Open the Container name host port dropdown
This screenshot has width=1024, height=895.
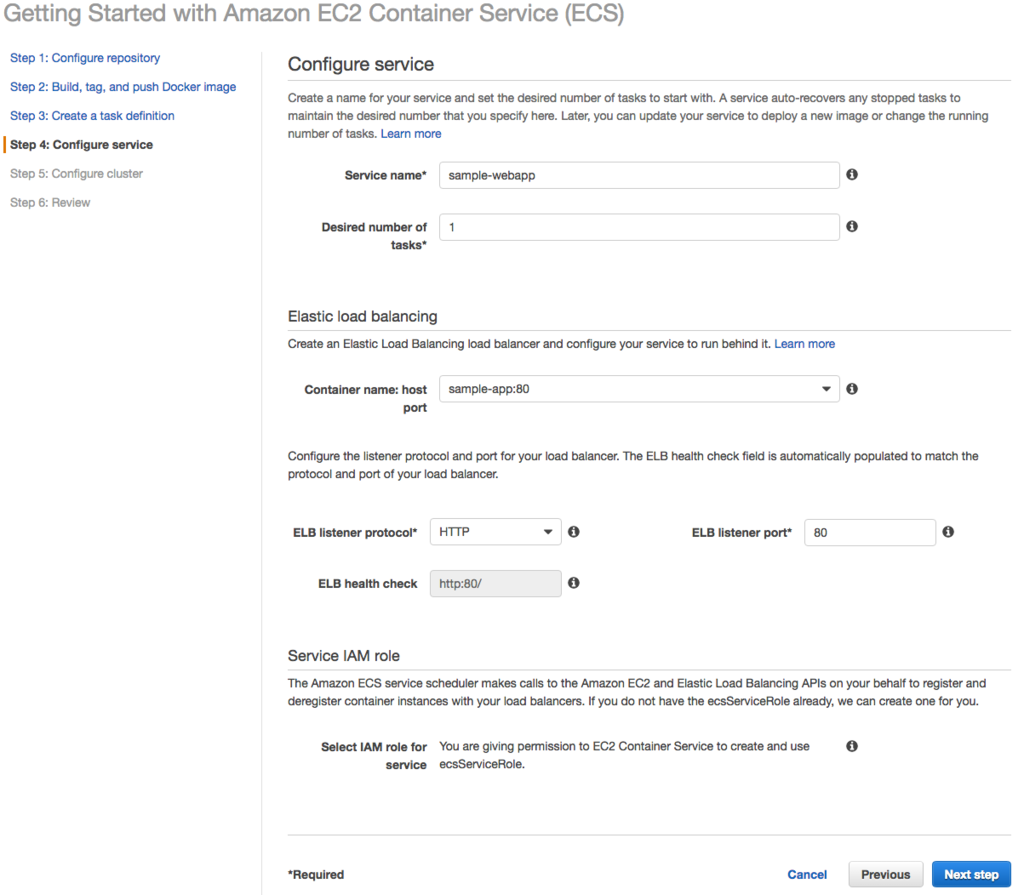(x=639, y=389)
